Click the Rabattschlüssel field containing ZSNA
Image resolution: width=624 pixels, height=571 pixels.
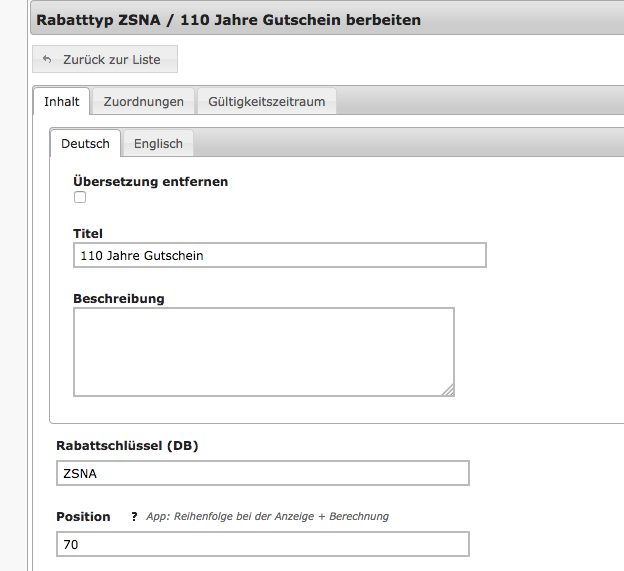tap(262, 473)
